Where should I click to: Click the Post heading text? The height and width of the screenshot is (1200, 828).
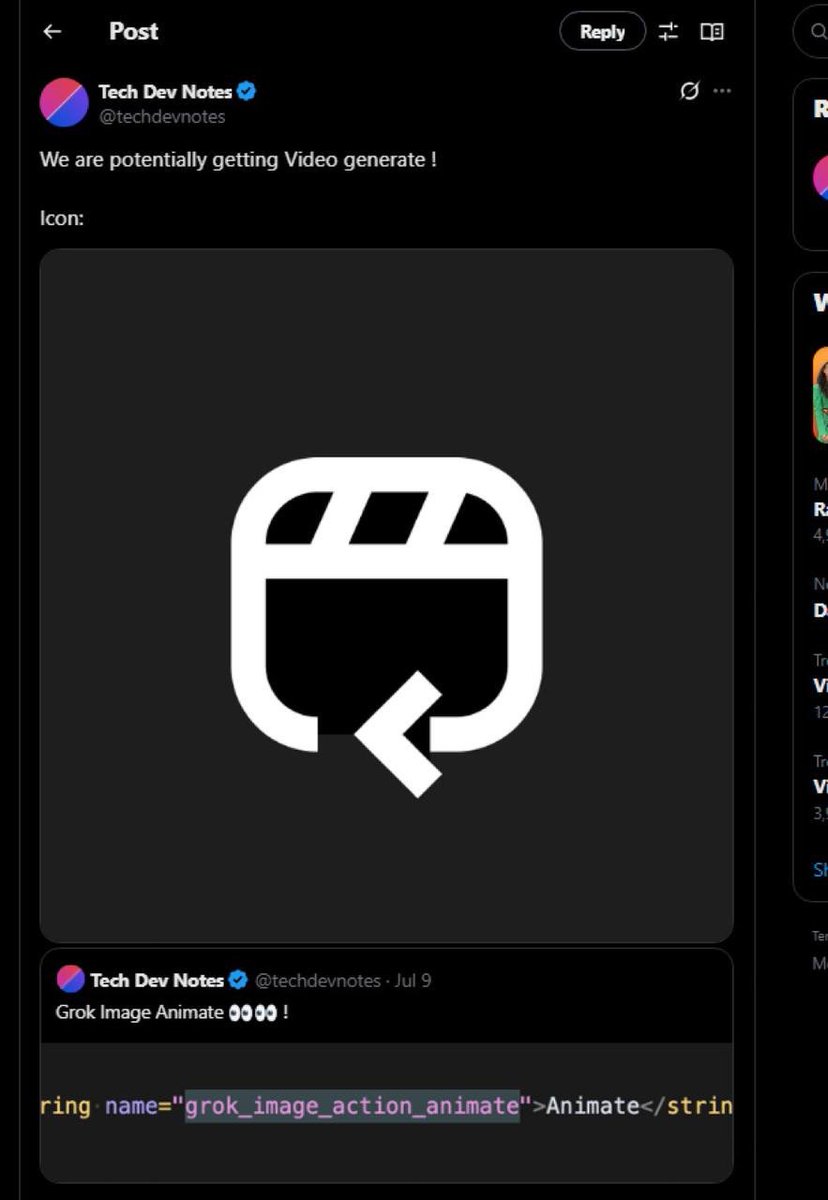tap(134, 32)
